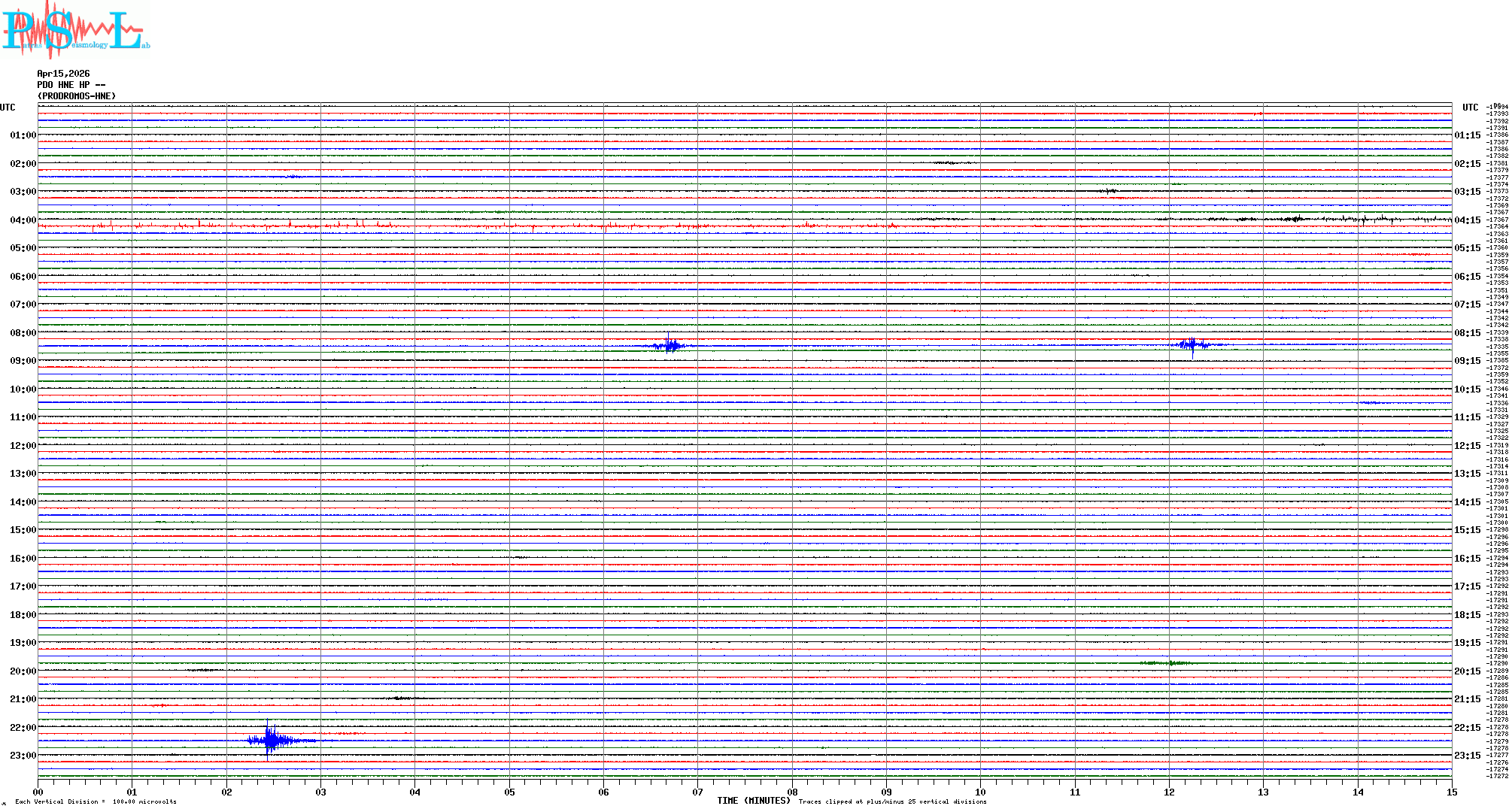The width and height of the screenshot is (1512, 812).
Task: Click minute 00 tick label at bottom
Action: [38, 792]
